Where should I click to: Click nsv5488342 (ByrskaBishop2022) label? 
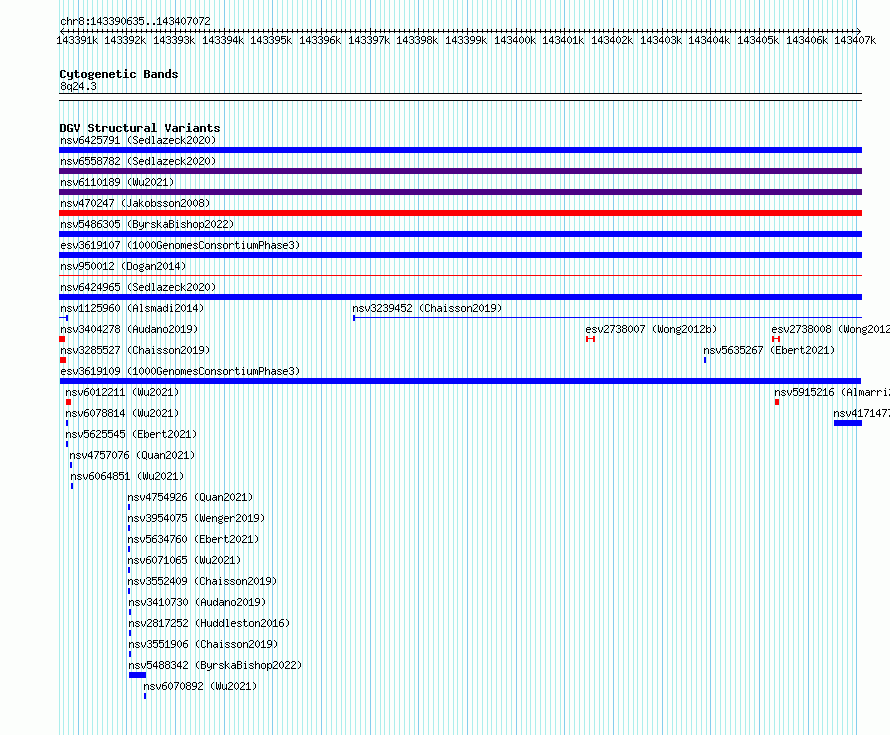tap(215, 665)
